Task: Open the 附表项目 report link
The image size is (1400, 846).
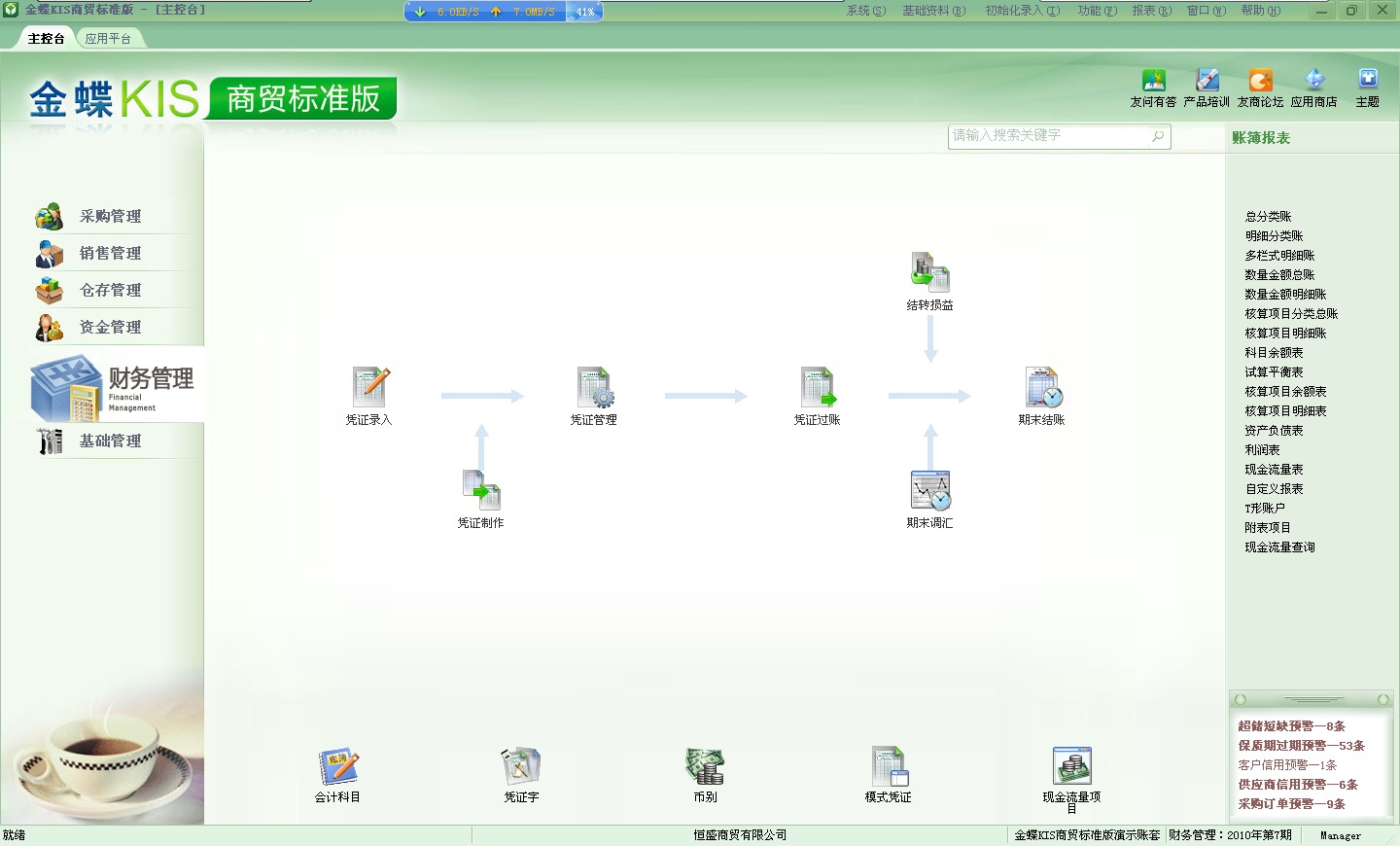Action: pos(1268,528)
